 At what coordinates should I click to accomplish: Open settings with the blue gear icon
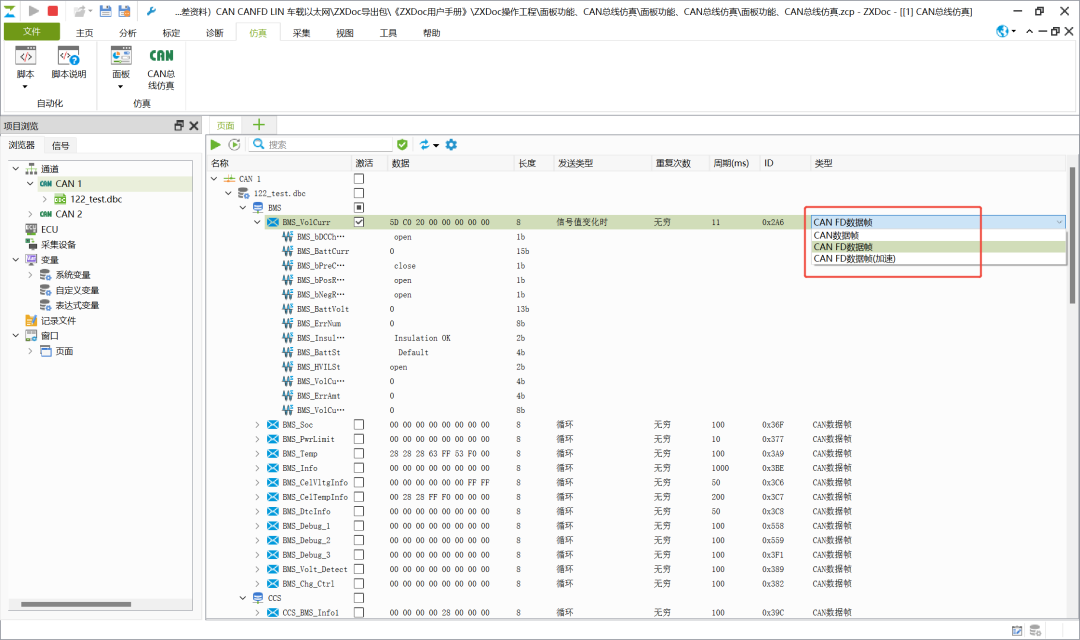pos(451,145)
